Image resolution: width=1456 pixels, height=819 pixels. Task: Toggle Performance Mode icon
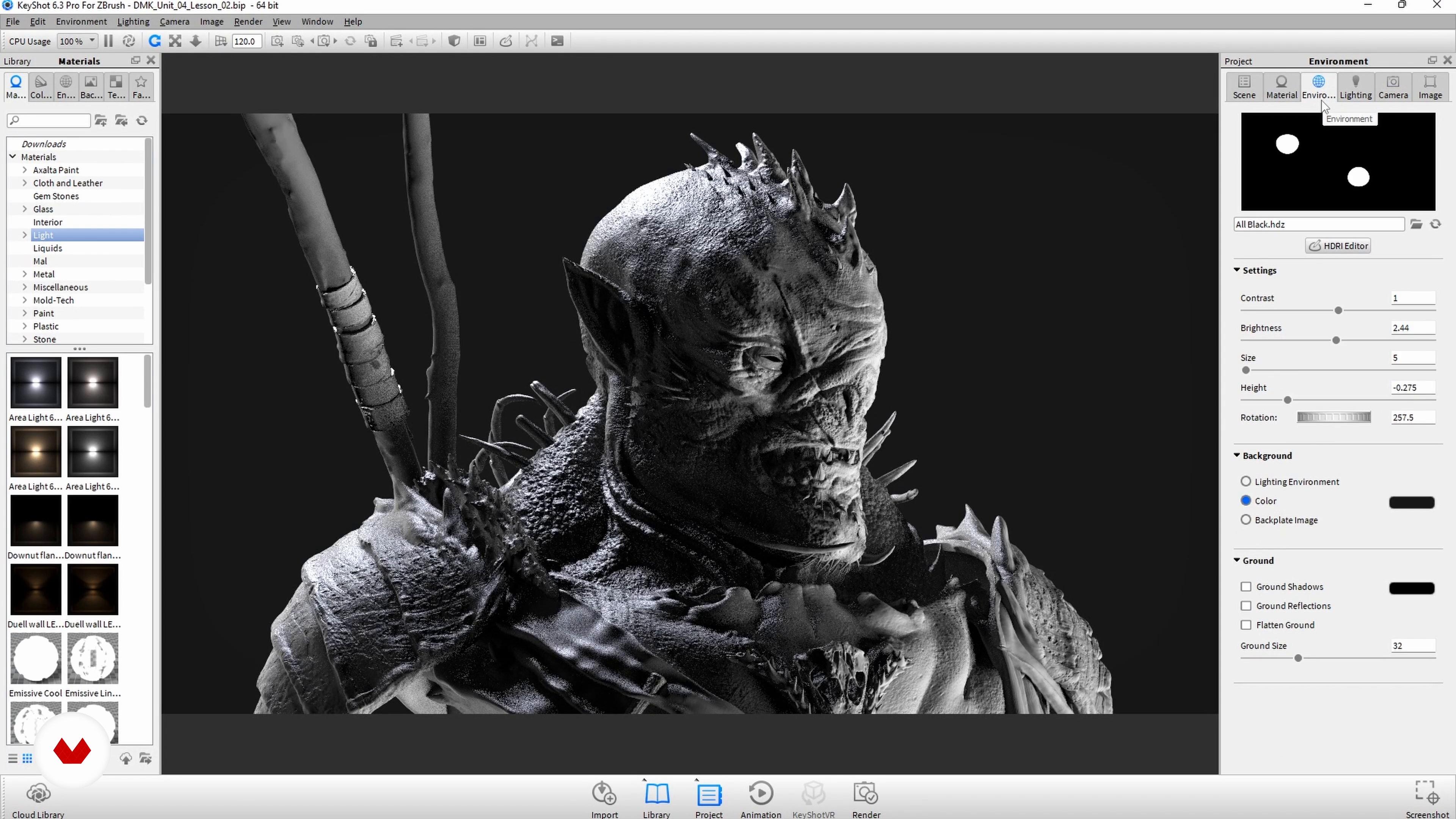(129, 41)
